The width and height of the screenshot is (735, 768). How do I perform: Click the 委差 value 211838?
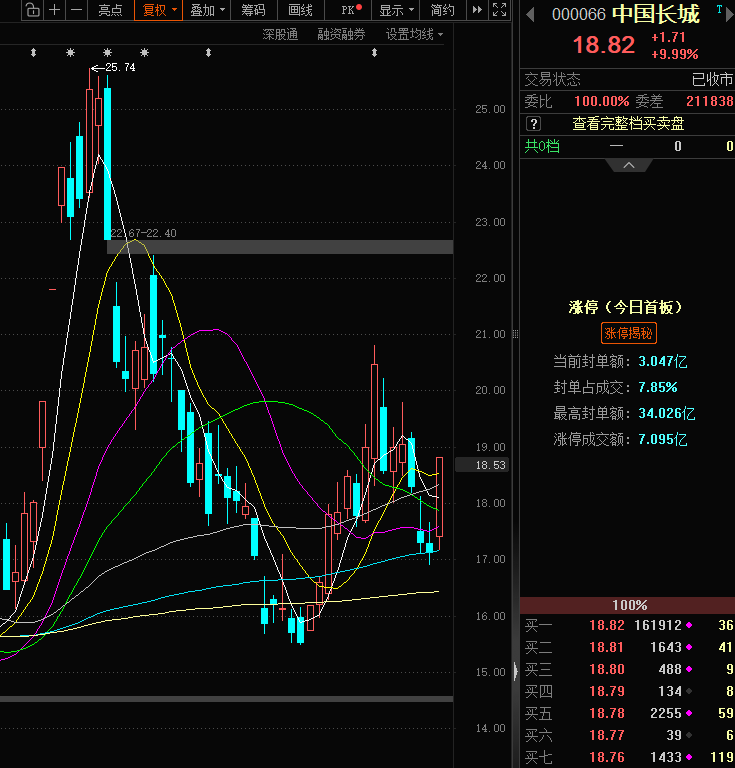coord(710,101)
